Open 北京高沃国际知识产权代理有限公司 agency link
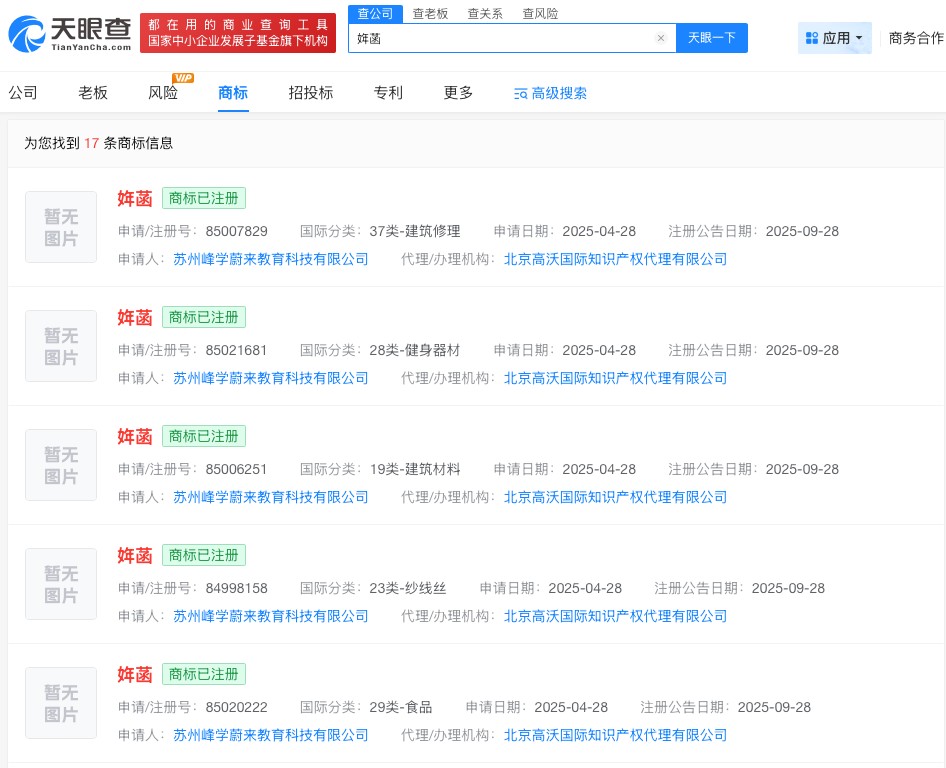 (615, 259)
